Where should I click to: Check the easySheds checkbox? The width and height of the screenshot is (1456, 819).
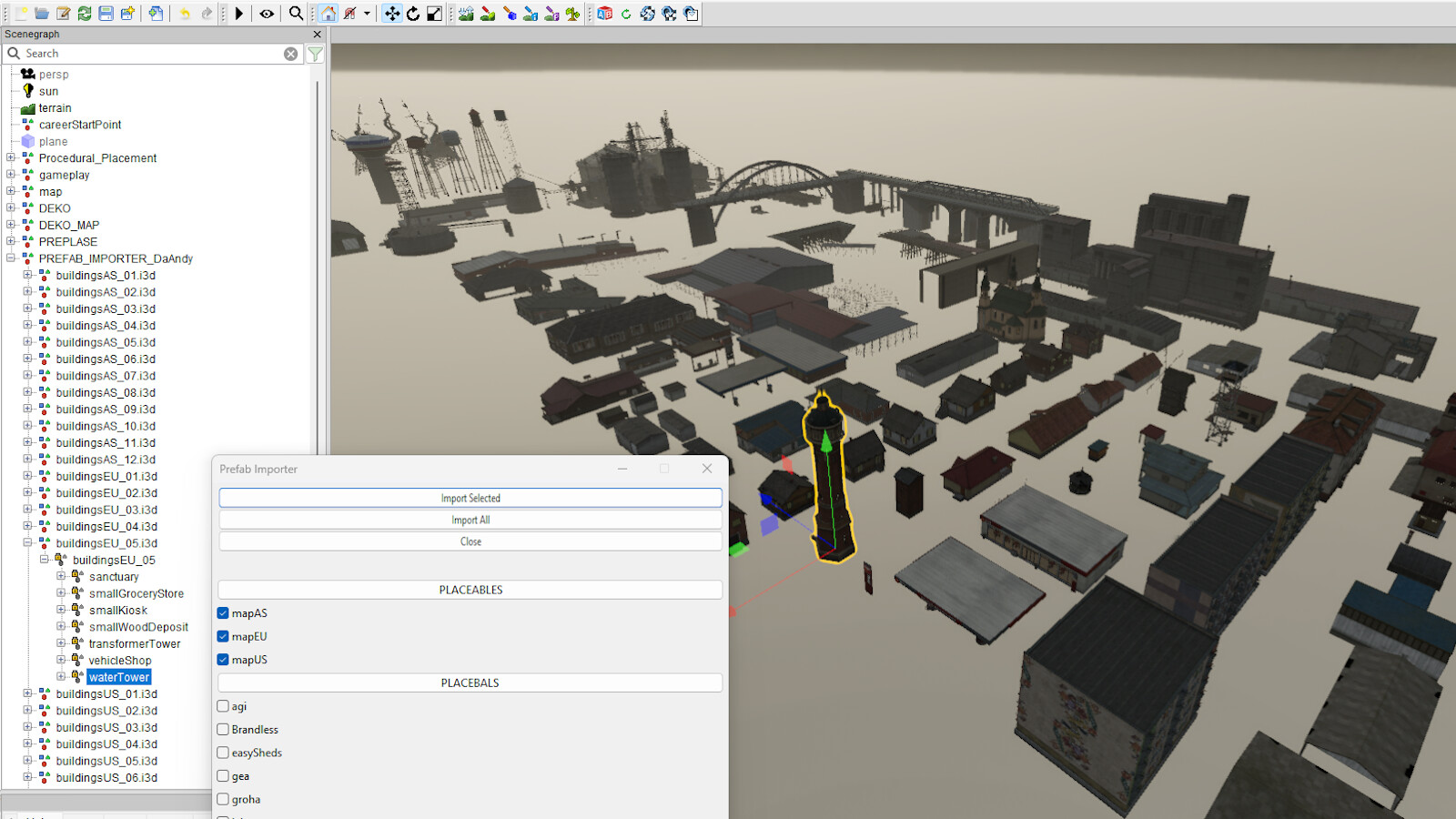tap(223, 753)
